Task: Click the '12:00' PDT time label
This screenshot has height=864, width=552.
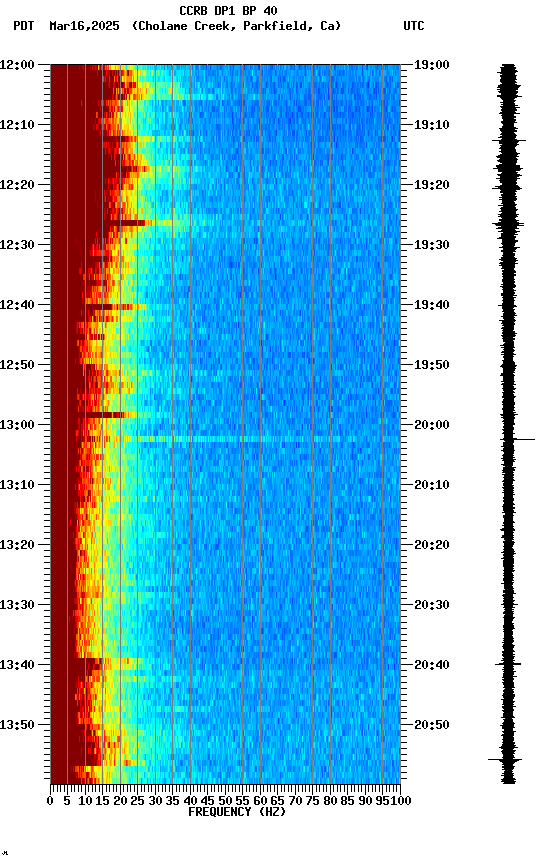Action: click(x=17, y=65)
